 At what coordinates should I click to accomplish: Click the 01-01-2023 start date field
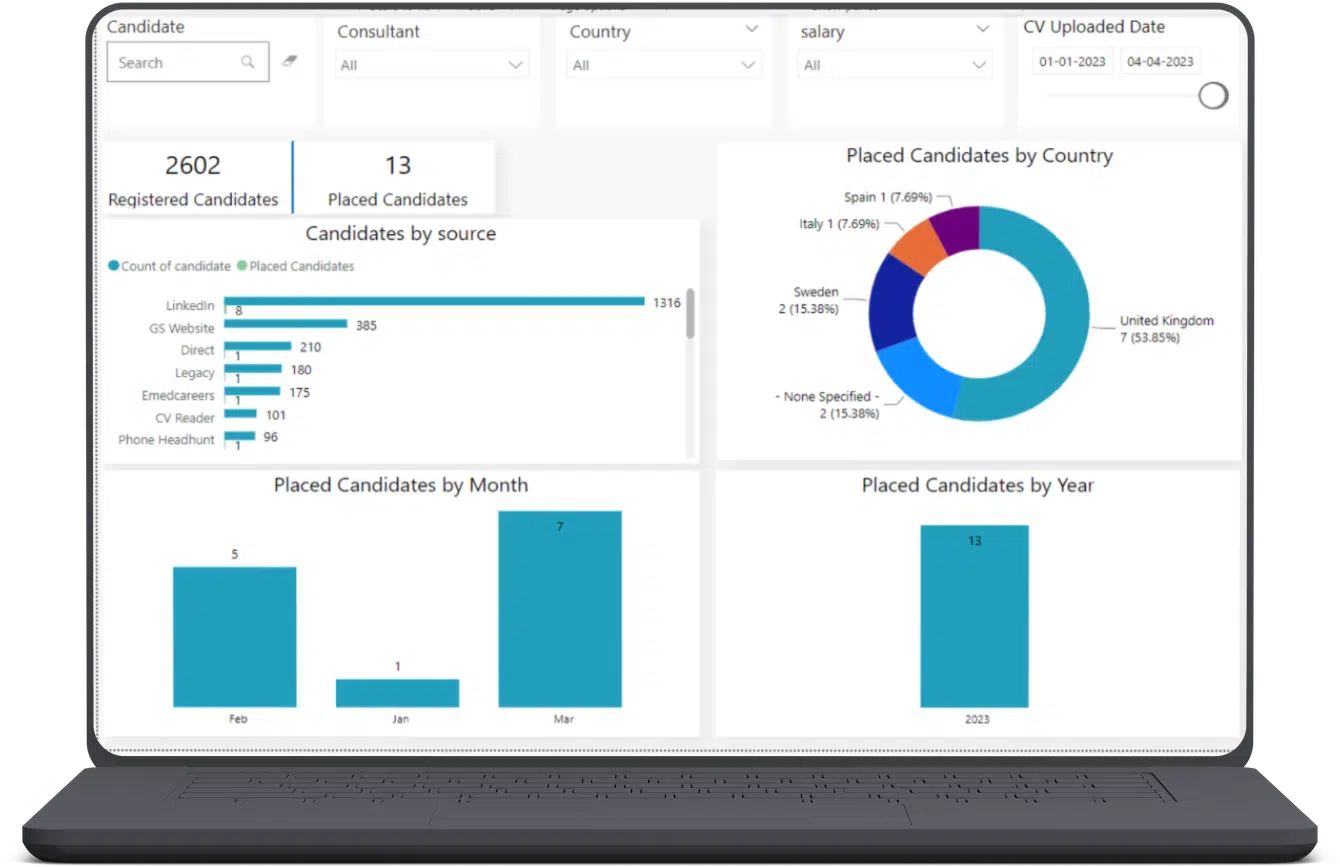tap(1072, 62)
